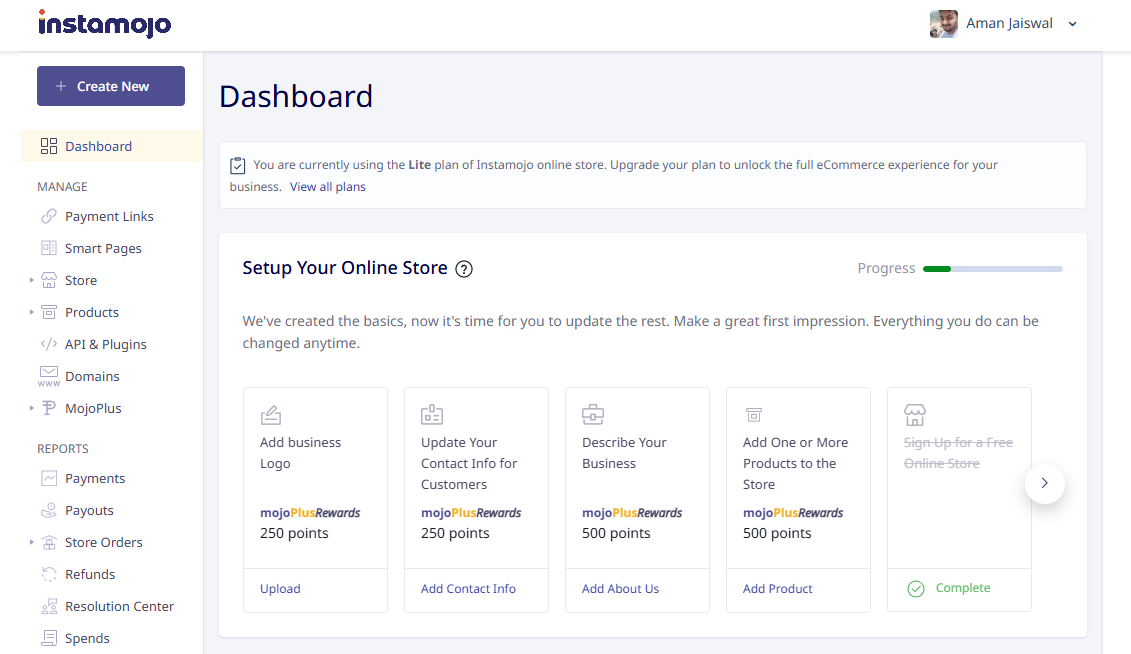Expand the MojoPlus submenu arrow
This screenshot has height=654, width=1131.
31,408
